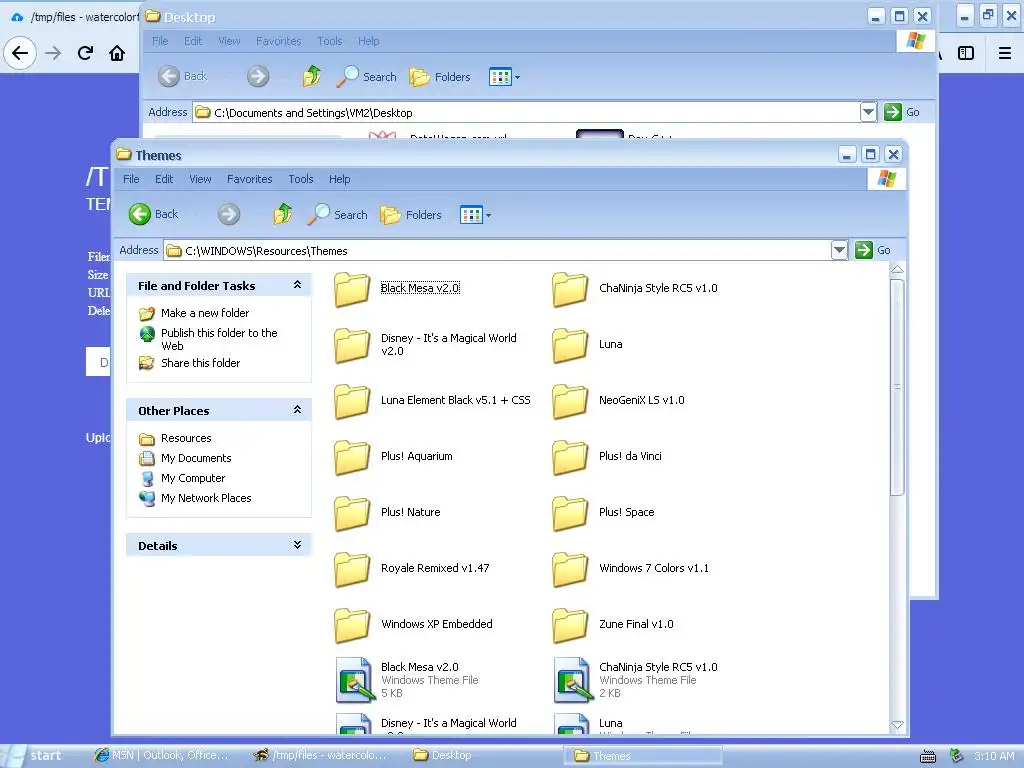Viewport: 1024px width, 768px height.
Task: Expand Themes address bar dropdown
Action: tap(839, 250)
